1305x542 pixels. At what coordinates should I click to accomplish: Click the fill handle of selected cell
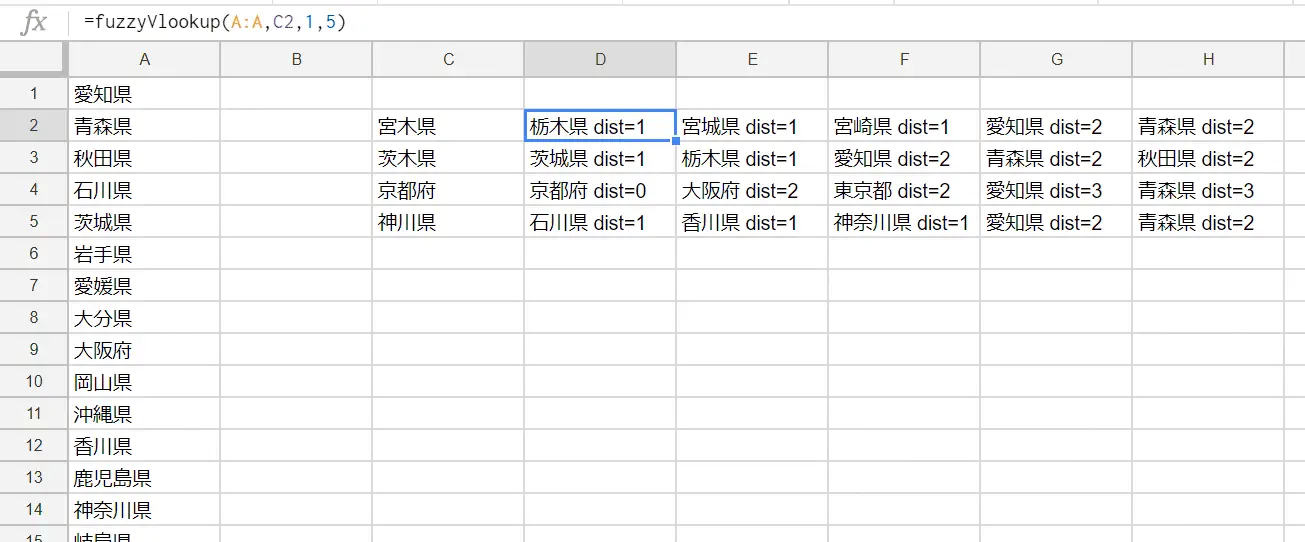point(676,142)
